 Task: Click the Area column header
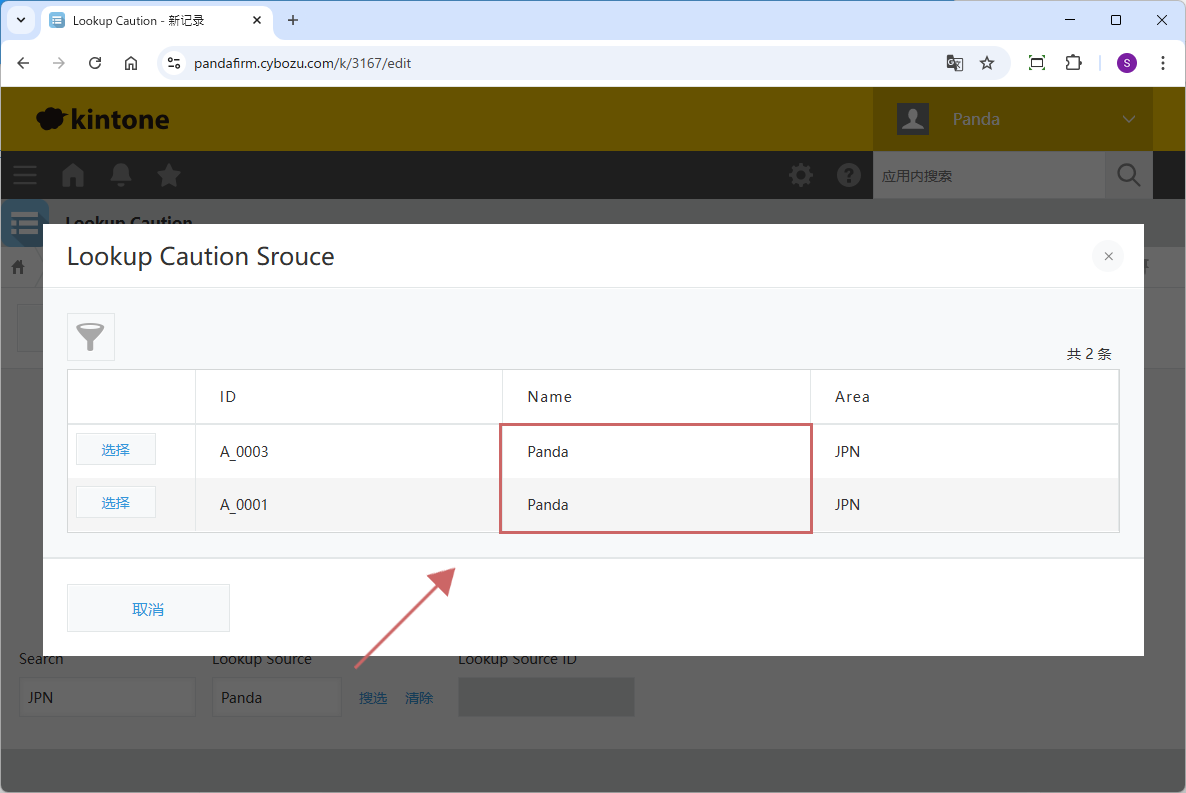pyautogui.click(x=852, y=397)
